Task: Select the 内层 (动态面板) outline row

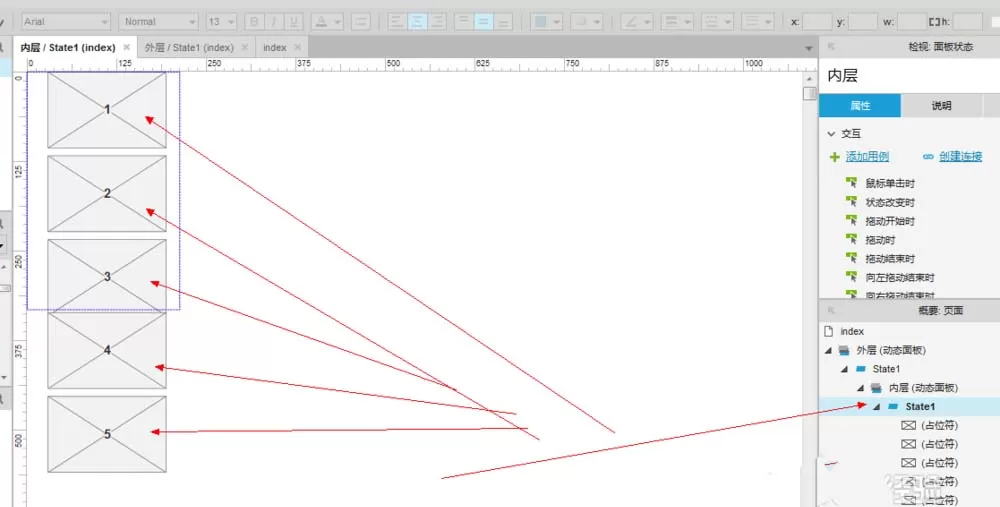Action: point(909,388)
